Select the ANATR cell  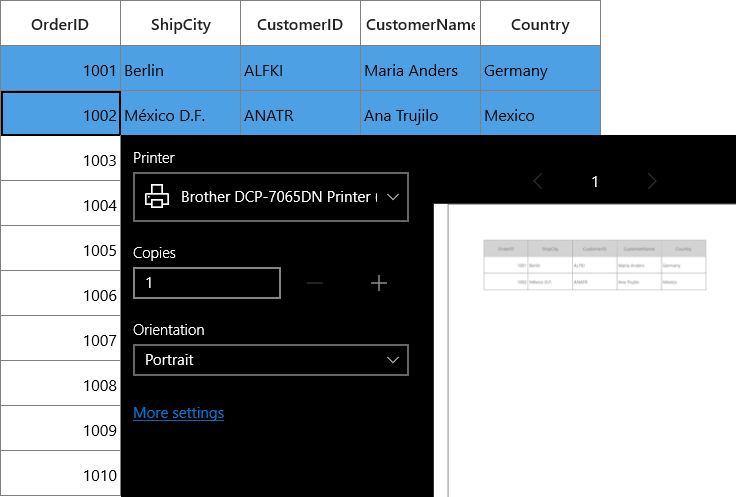300,114
